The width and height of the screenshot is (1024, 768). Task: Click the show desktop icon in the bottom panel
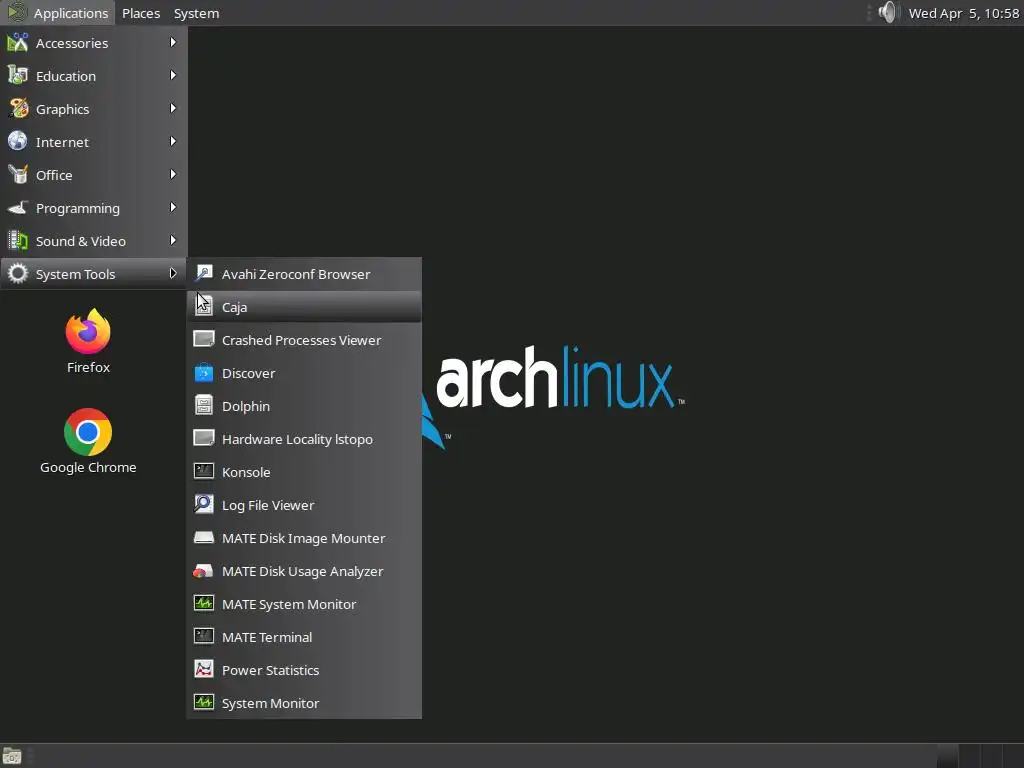pos(12,756)
